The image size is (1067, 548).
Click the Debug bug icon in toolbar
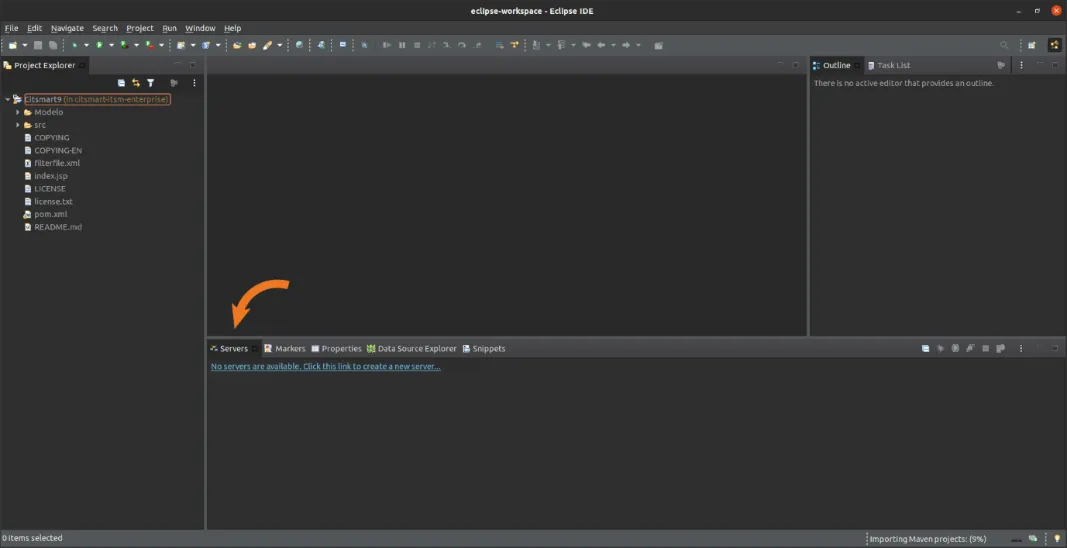pyautogui.click(x=74, y=45)
